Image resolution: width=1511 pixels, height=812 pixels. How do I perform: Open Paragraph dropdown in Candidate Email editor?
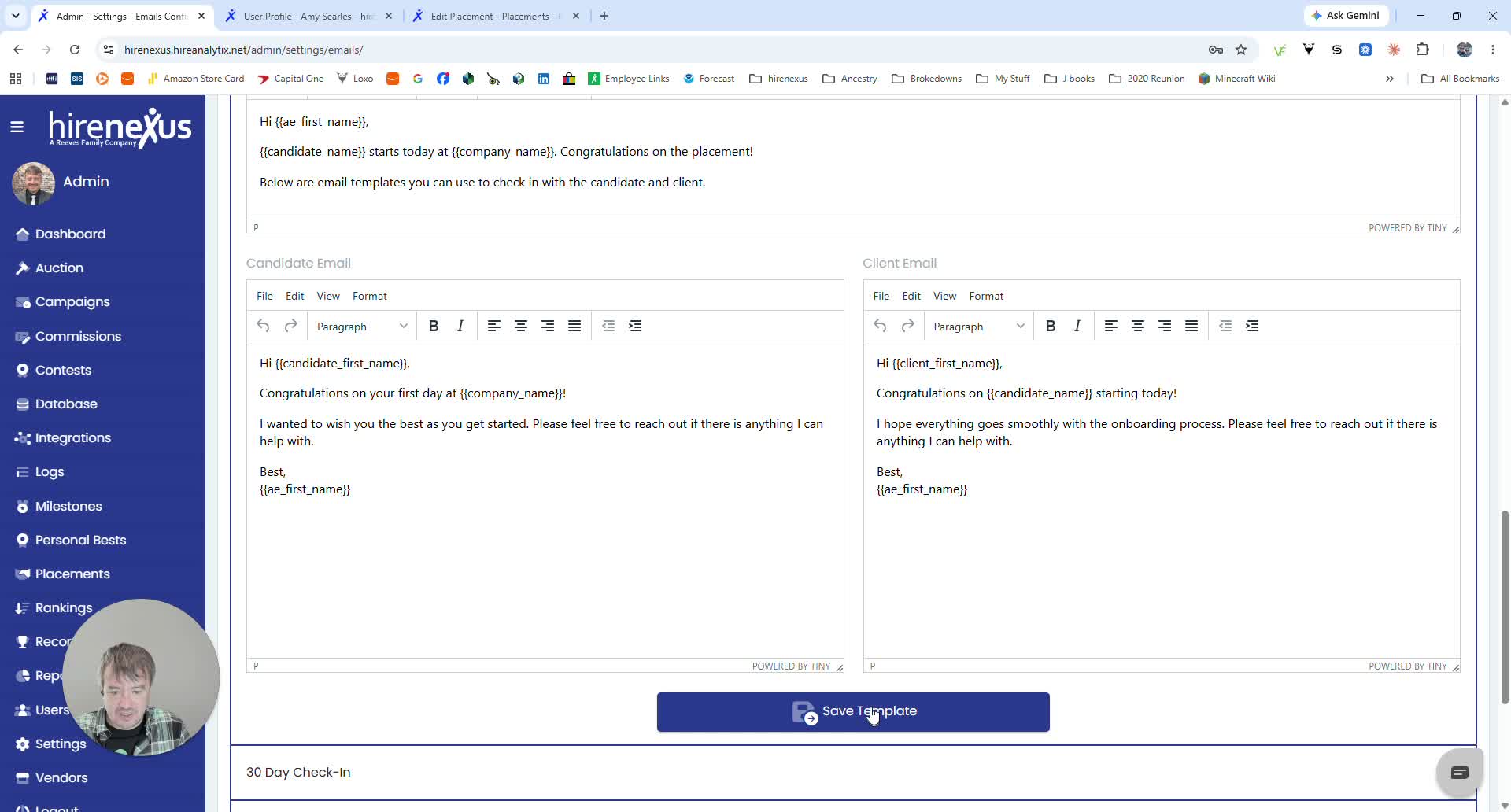362,327
